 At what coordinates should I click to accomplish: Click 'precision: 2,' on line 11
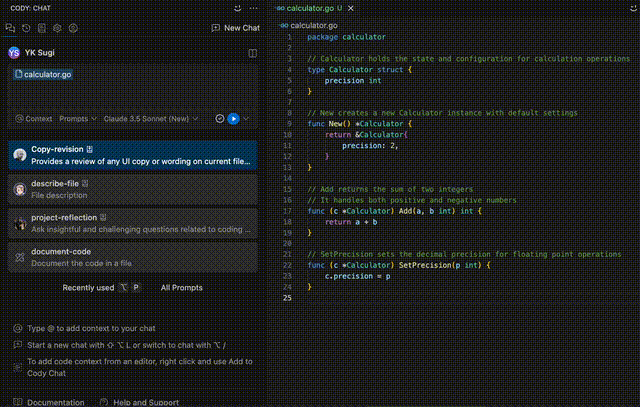coord(370,145)
